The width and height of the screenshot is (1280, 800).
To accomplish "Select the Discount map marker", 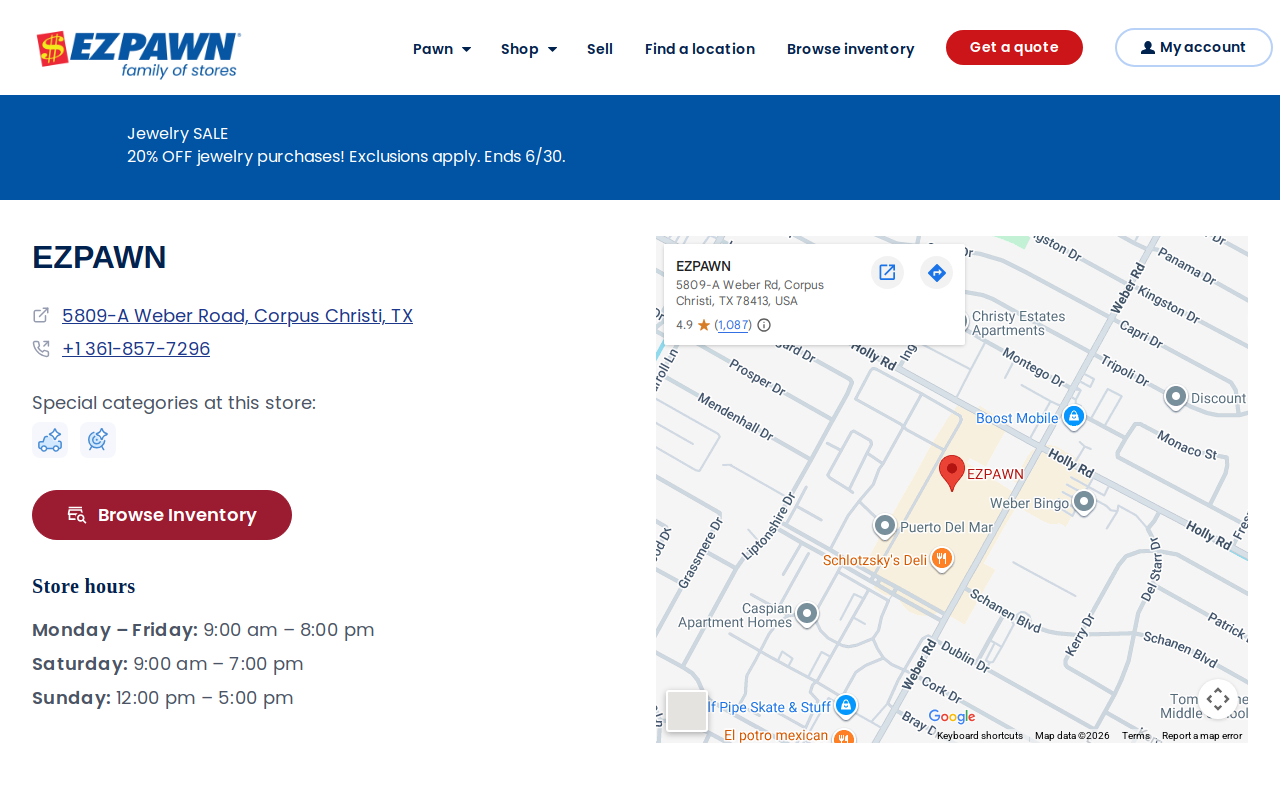I will coord(1176,397).
